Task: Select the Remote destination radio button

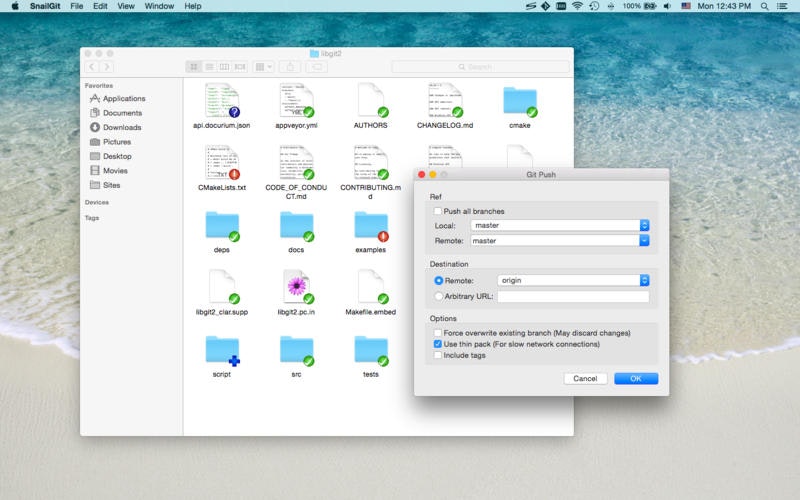Action: (x=438, y=281)
